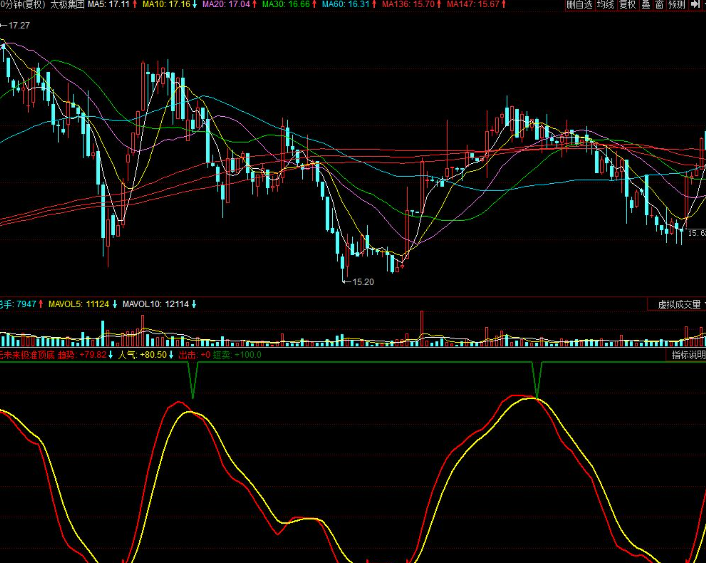The image size is (706, 563).
Task: Click the 17.27 high price marker
Action: point(19,26)
